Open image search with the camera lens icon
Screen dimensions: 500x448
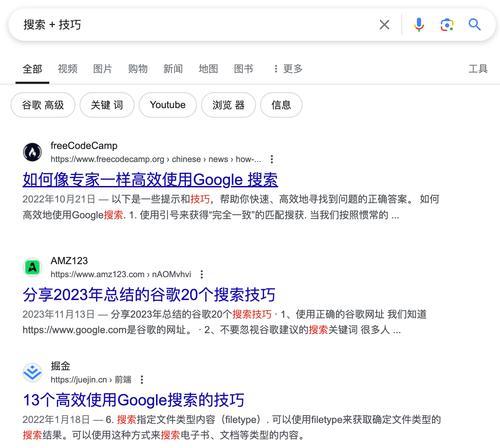coord(447,25)
